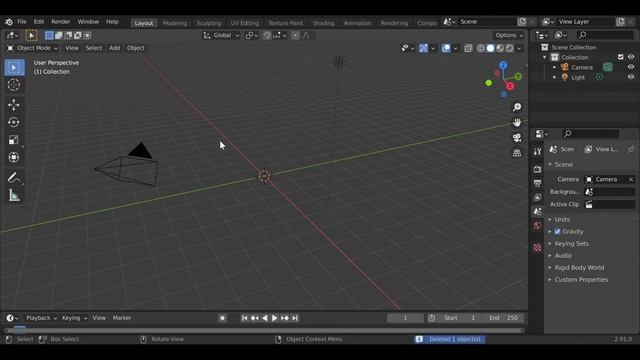The width and height of the screenshot is (640, 360).
Task: Open the Options dropdown
Action: pyautogui.click(x=509, y=36)
